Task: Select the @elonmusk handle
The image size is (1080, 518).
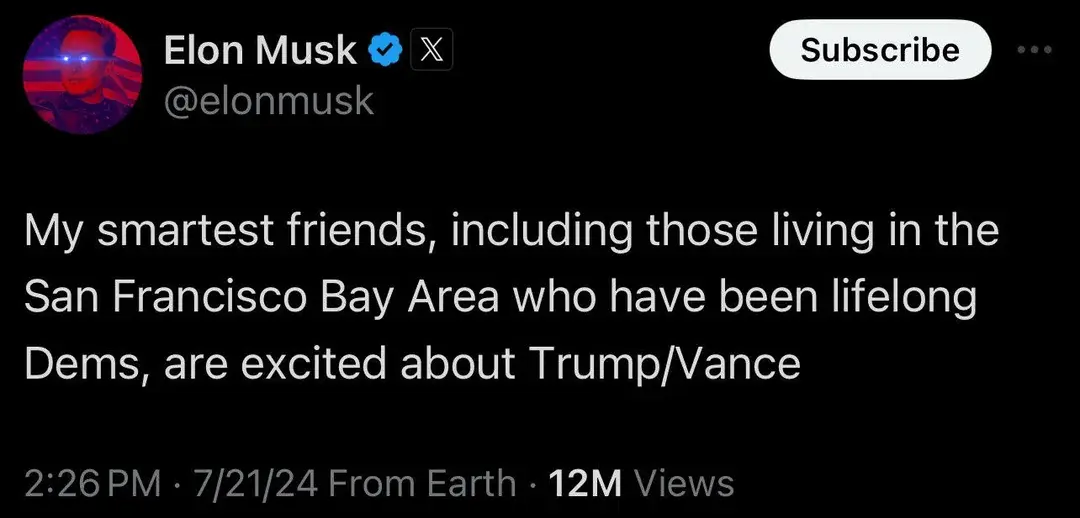Action: tap(269, 102)
